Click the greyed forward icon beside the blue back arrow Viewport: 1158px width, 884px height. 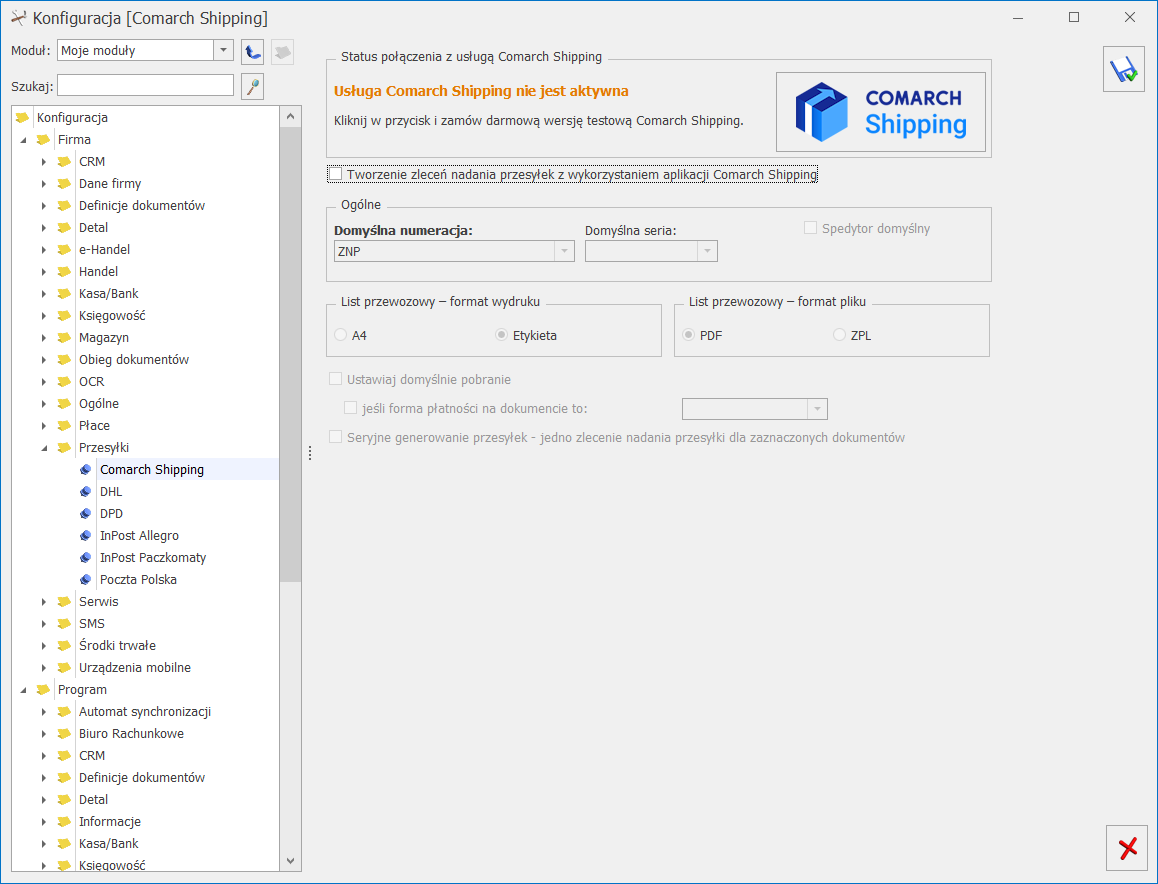pyautogui.click(x=283, y=51)
